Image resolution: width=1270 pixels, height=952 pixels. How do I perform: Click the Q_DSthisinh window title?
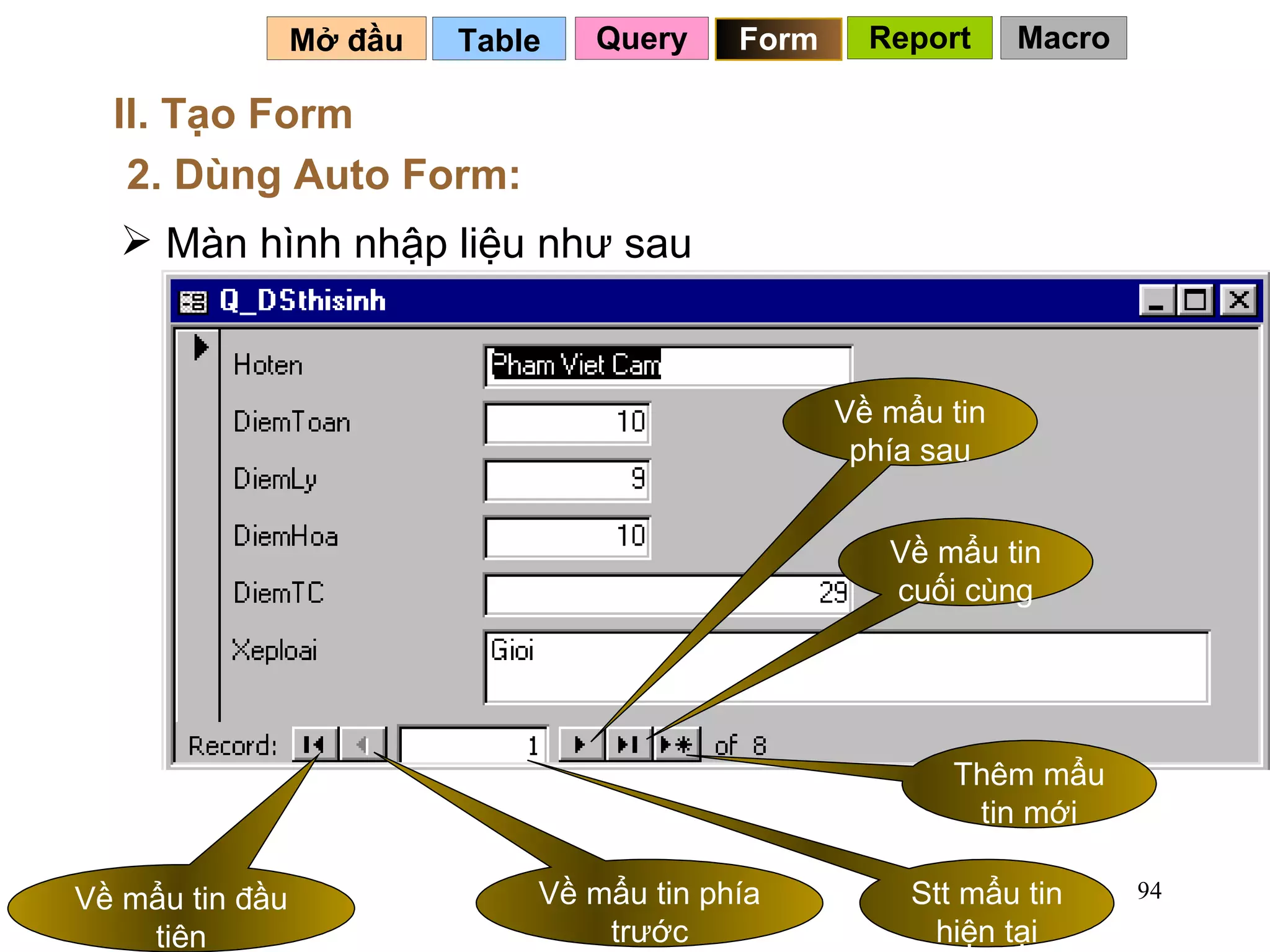pos(303,301)
